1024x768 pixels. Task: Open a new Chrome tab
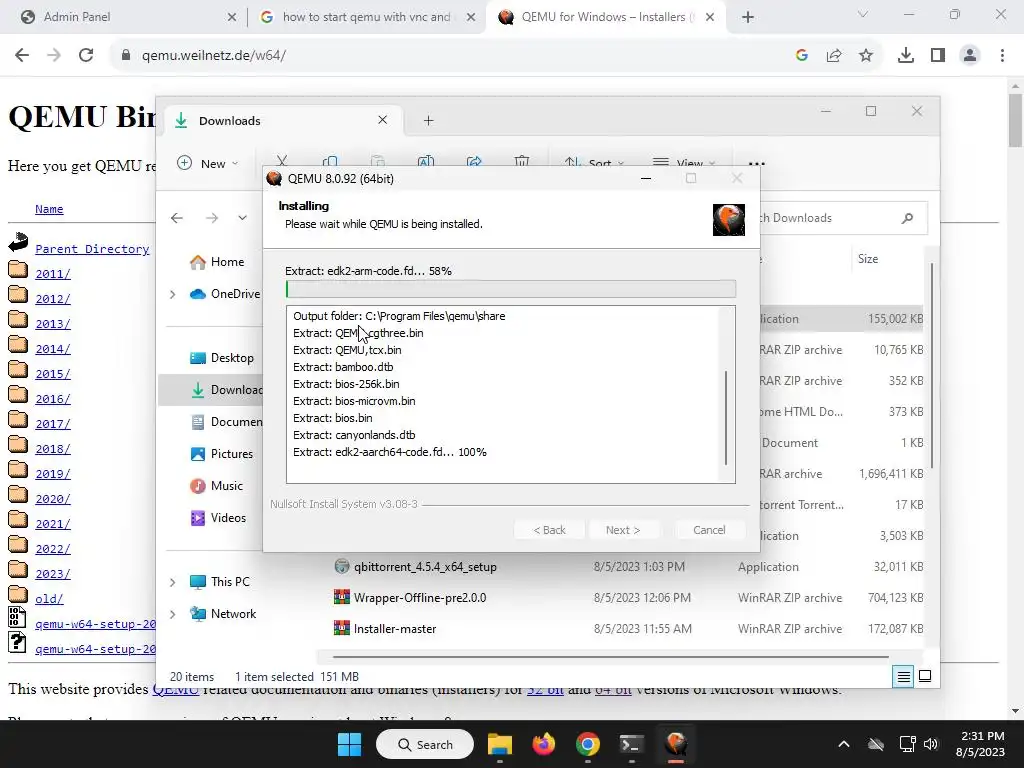[748, 17]
